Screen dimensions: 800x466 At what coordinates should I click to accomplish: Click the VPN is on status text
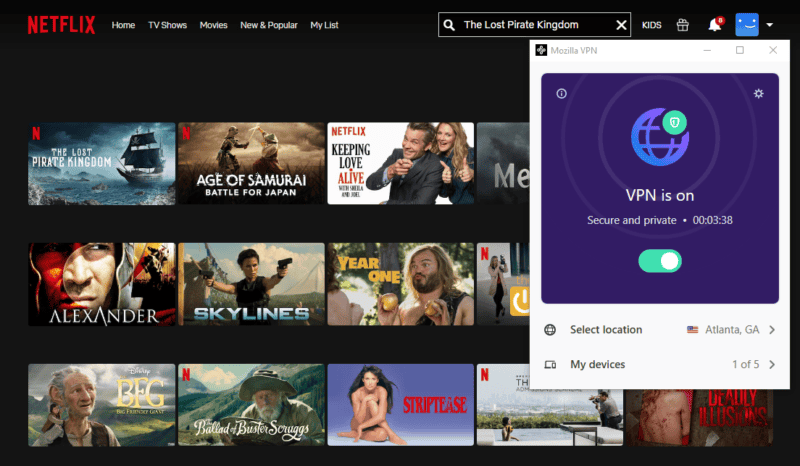(660, 195)
